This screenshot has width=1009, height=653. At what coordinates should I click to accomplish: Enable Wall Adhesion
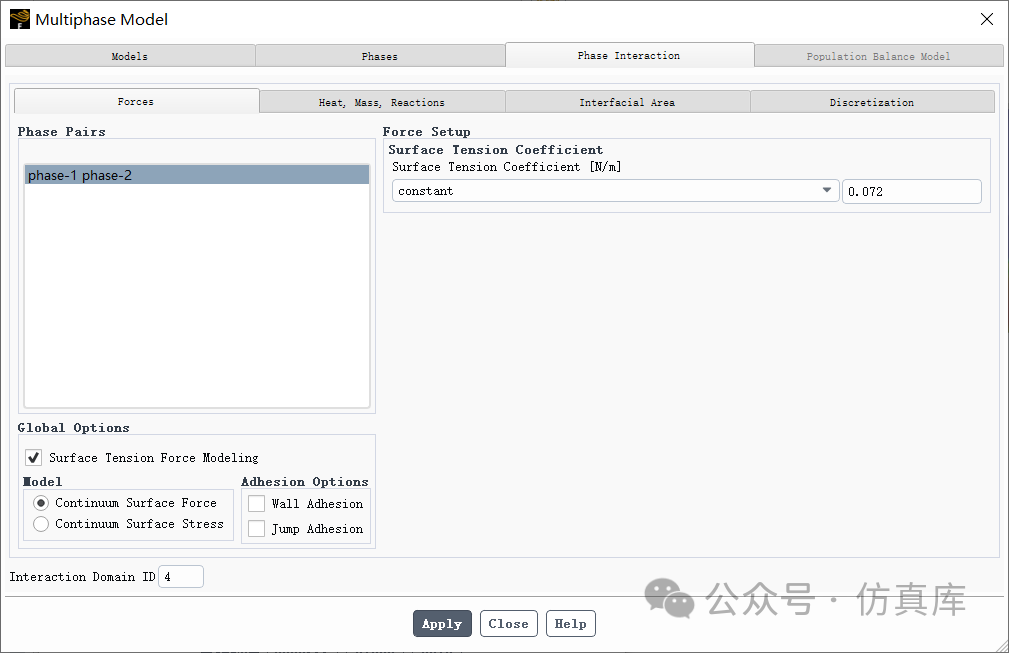point(256,503)
